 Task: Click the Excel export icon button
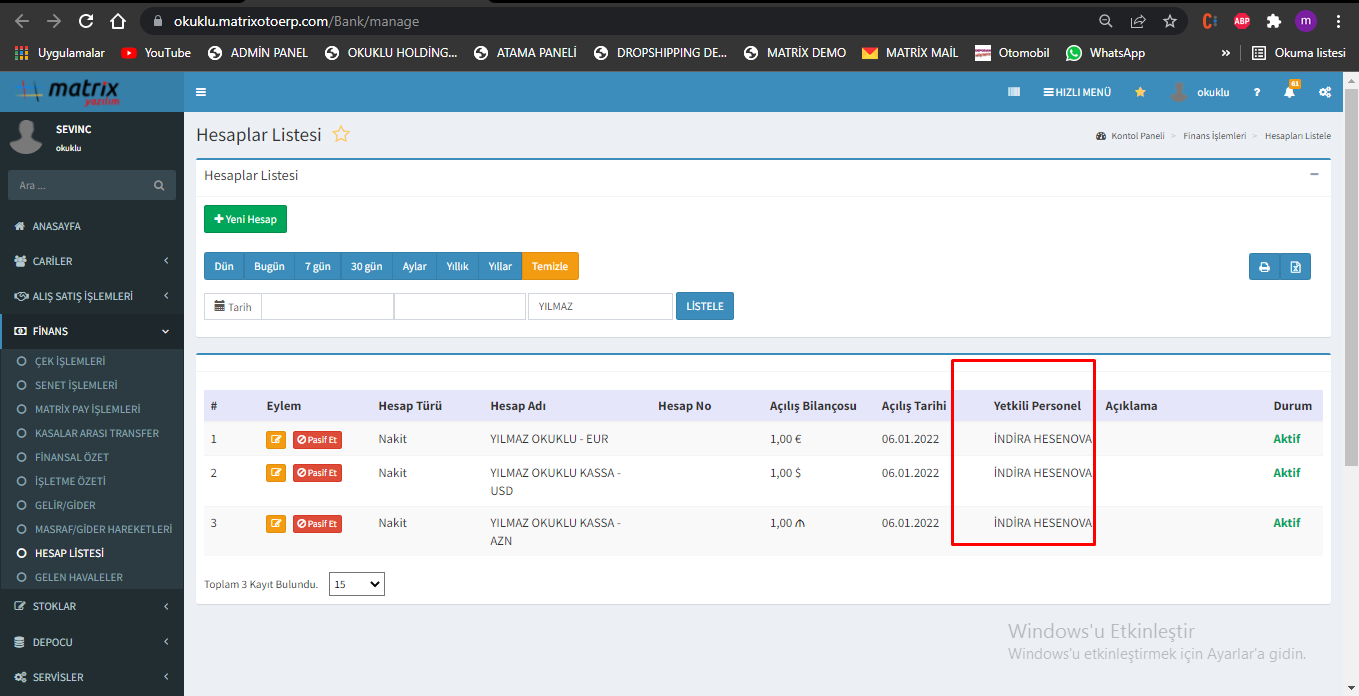(1295, 267)
